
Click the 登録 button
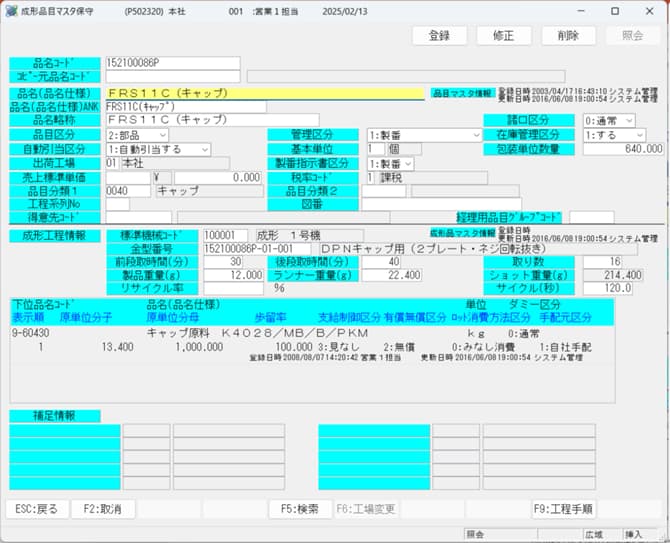[439, 35]
